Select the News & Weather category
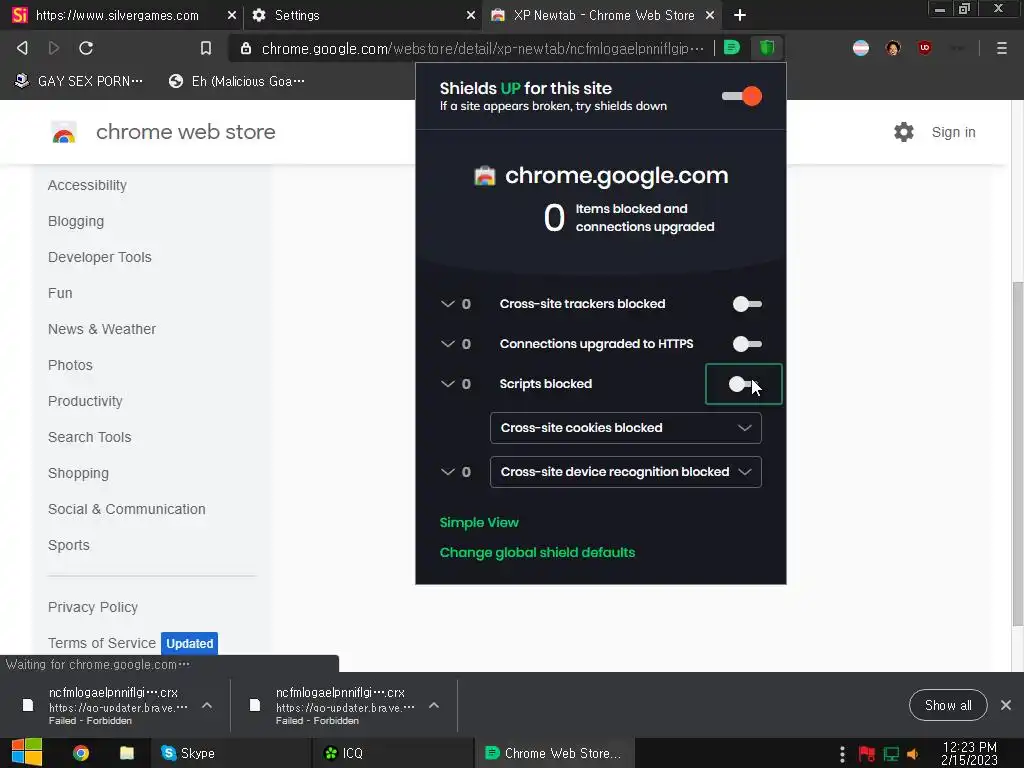This screenshot has height=768, width=1024. (x=102, y=329)
